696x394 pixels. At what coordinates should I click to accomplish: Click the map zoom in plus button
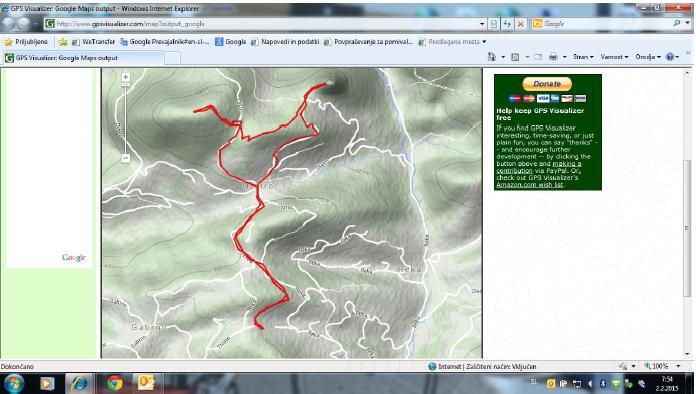(x=126, y=77)
